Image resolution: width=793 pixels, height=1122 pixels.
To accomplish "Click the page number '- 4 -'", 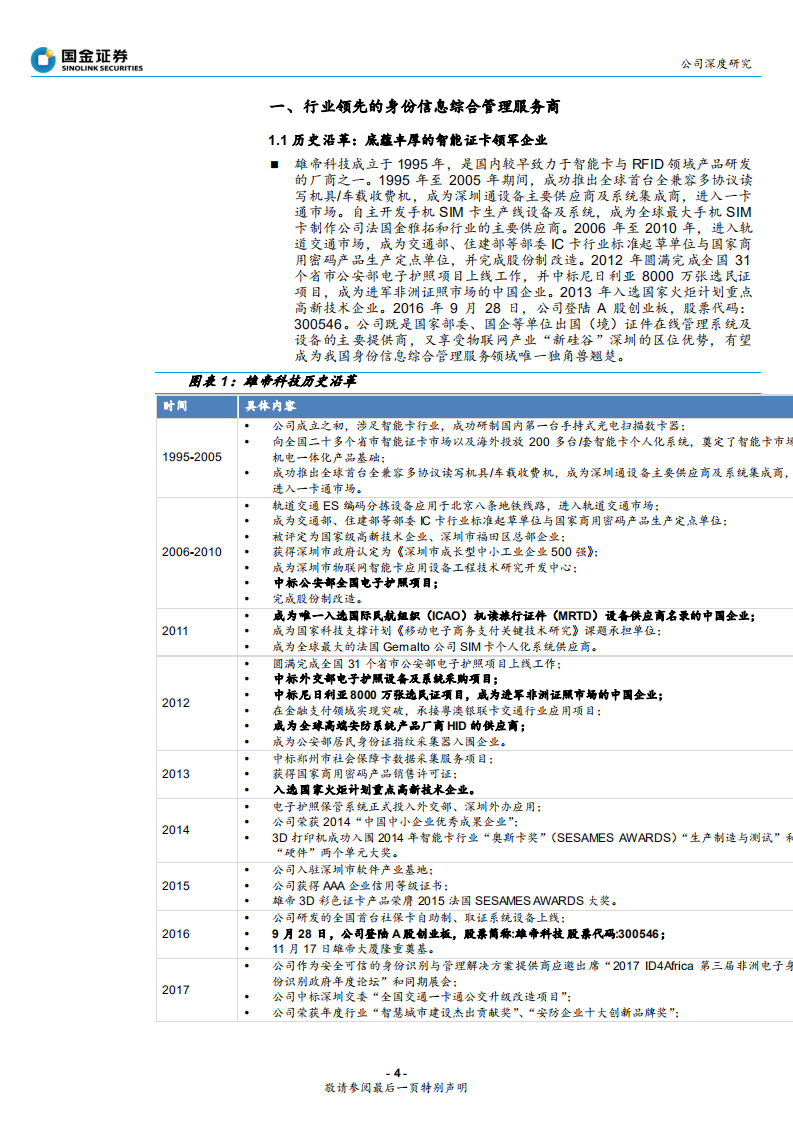I will click(x=396, y=1073).
